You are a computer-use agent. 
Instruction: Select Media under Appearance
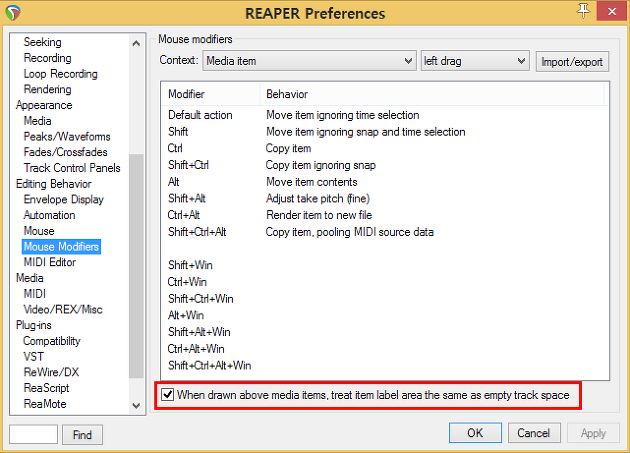(x=37, y=121)
